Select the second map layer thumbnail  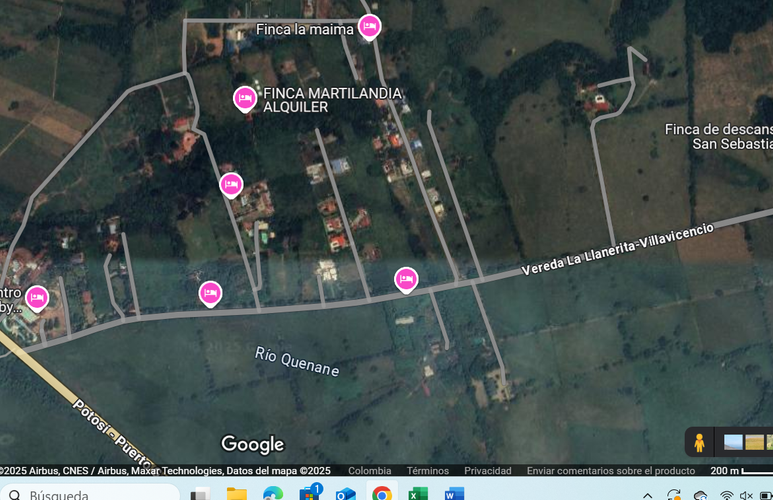(754, 442)
